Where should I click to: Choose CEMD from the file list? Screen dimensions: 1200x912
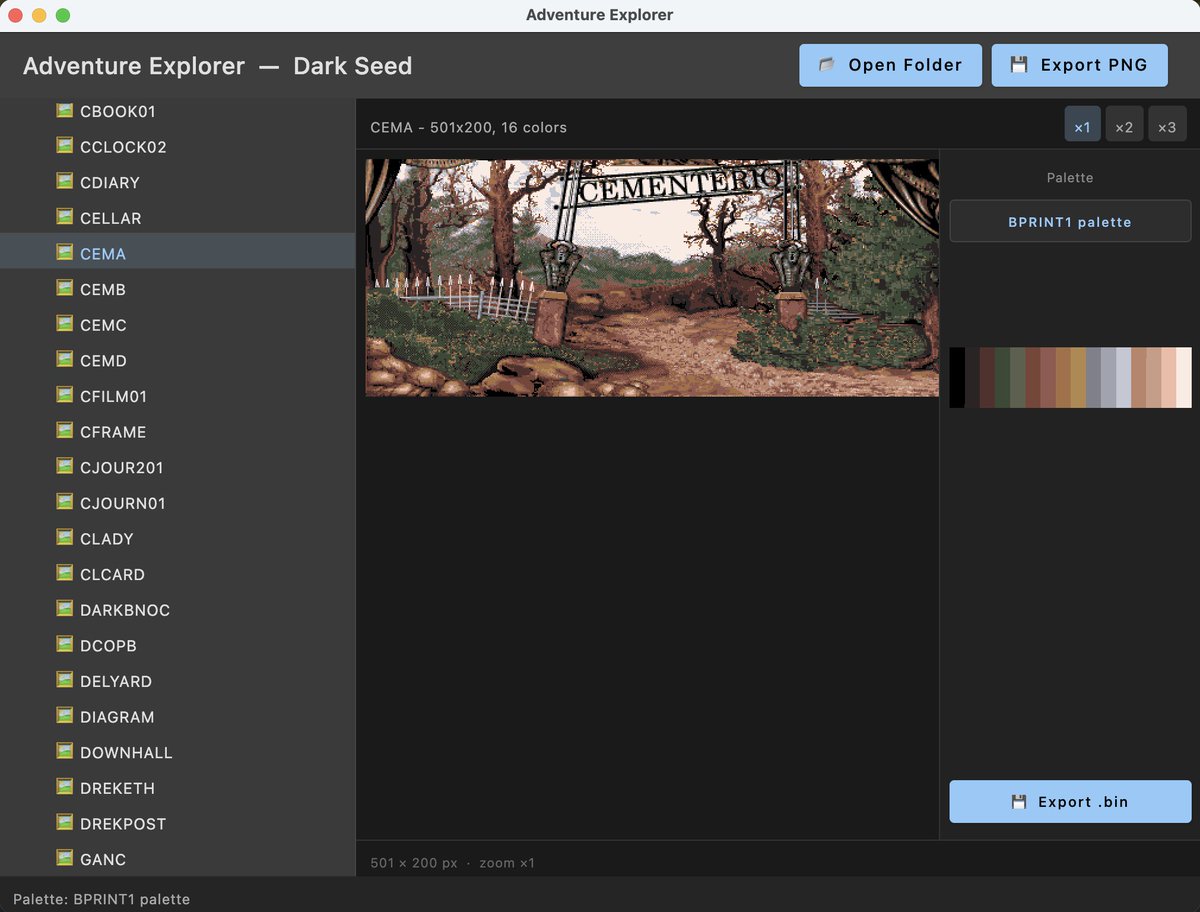click(177, 360)
